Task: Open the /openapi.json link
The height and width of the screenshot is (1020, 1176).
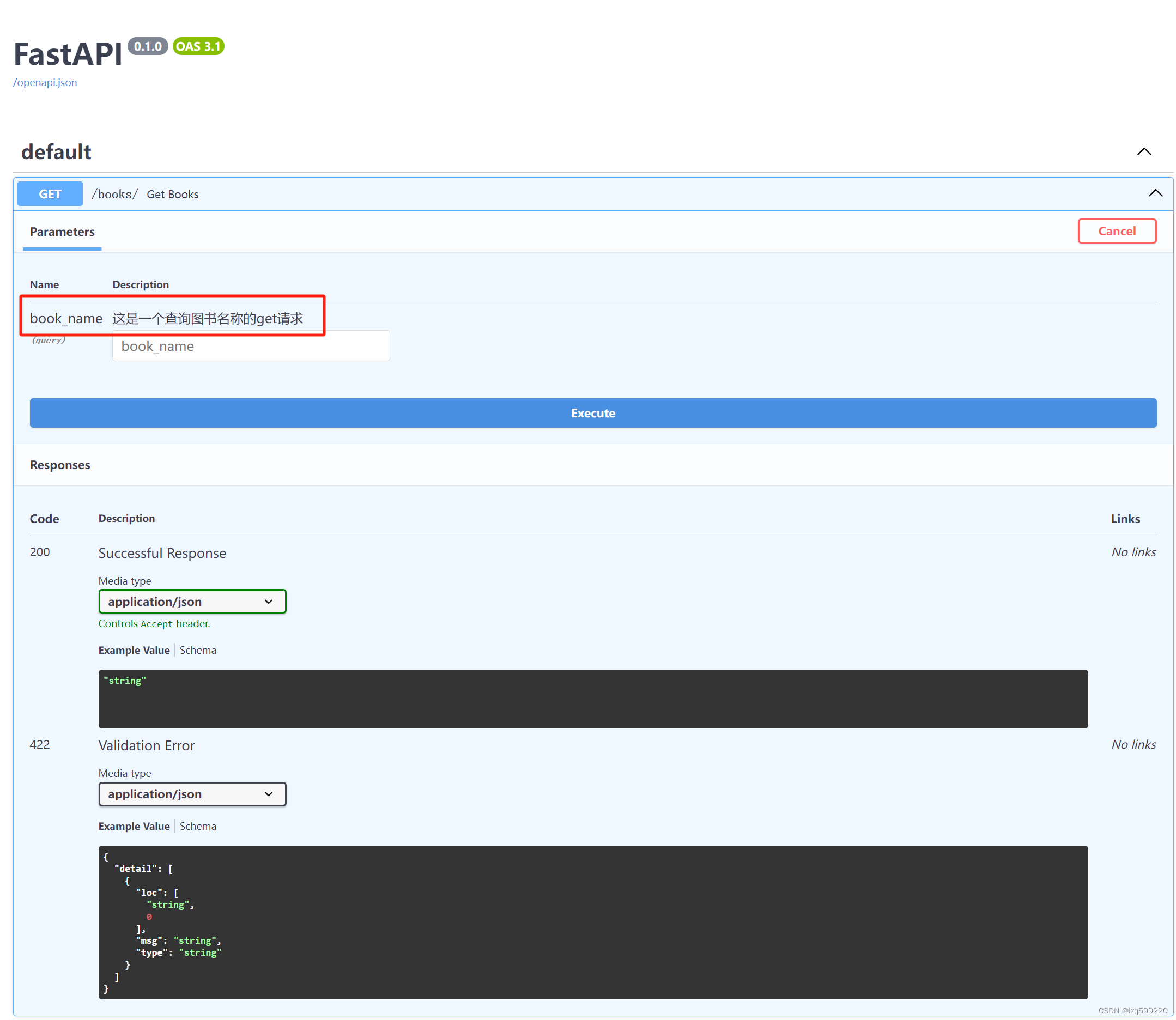Action: (45, 82)
